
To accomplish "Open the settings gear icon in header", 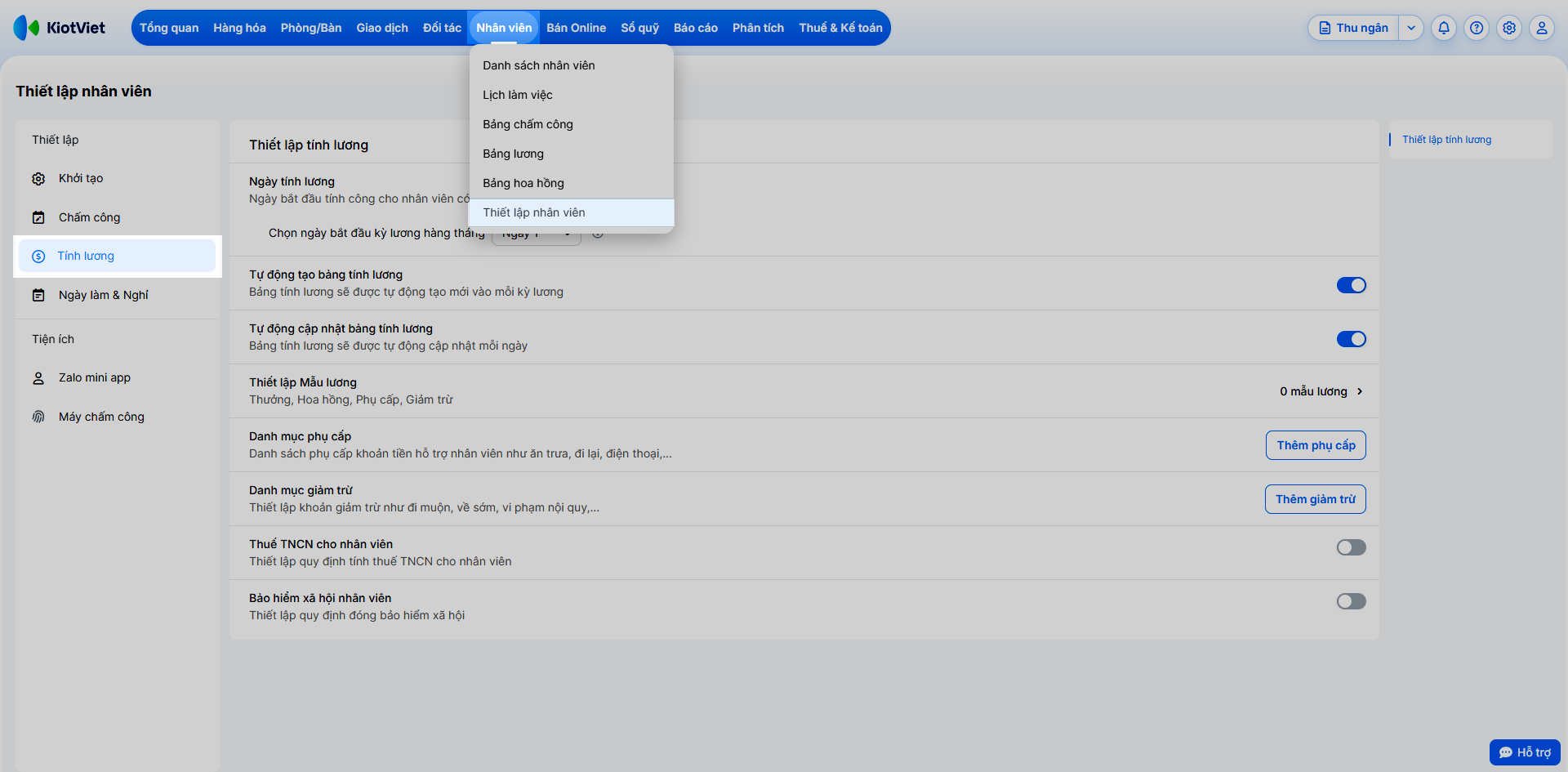I will click(x=1509, y=28).
